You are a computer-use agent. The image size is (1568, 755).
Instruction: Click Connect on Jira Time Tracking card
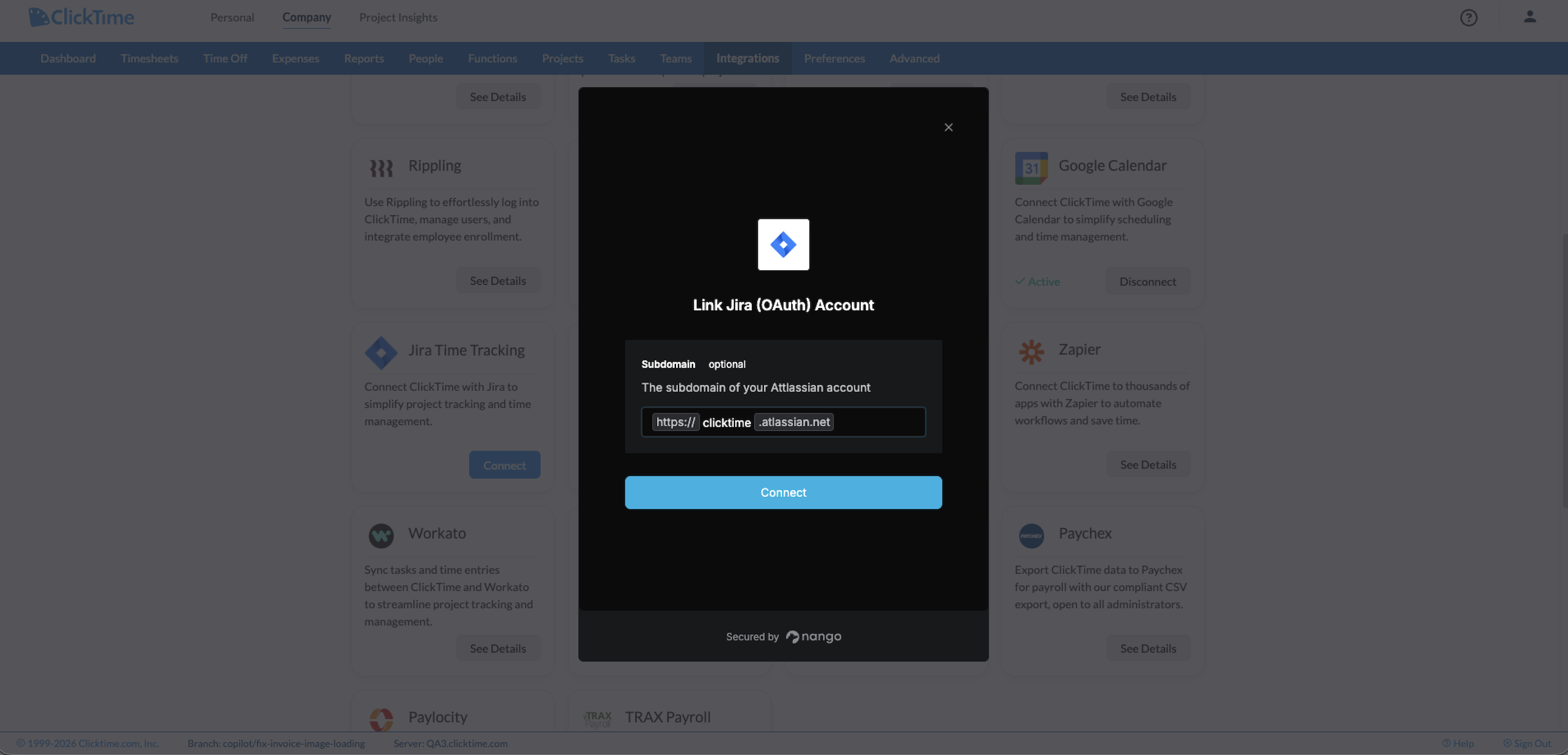pos(505,465)
